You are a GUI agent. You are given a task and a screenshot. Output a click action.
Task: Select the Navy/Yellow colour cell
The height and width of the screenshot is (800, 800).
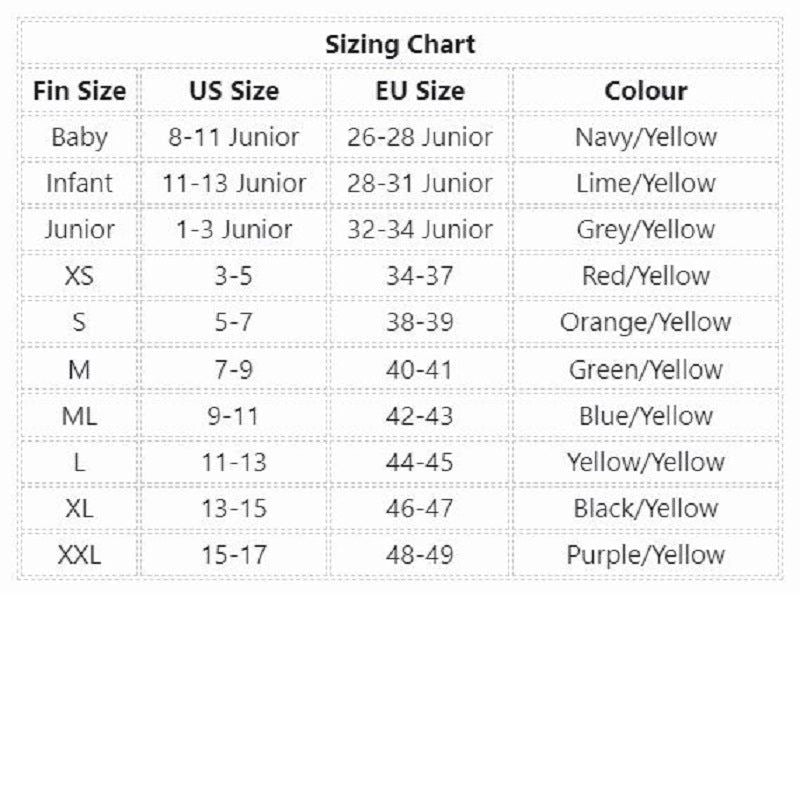point(646,137)
